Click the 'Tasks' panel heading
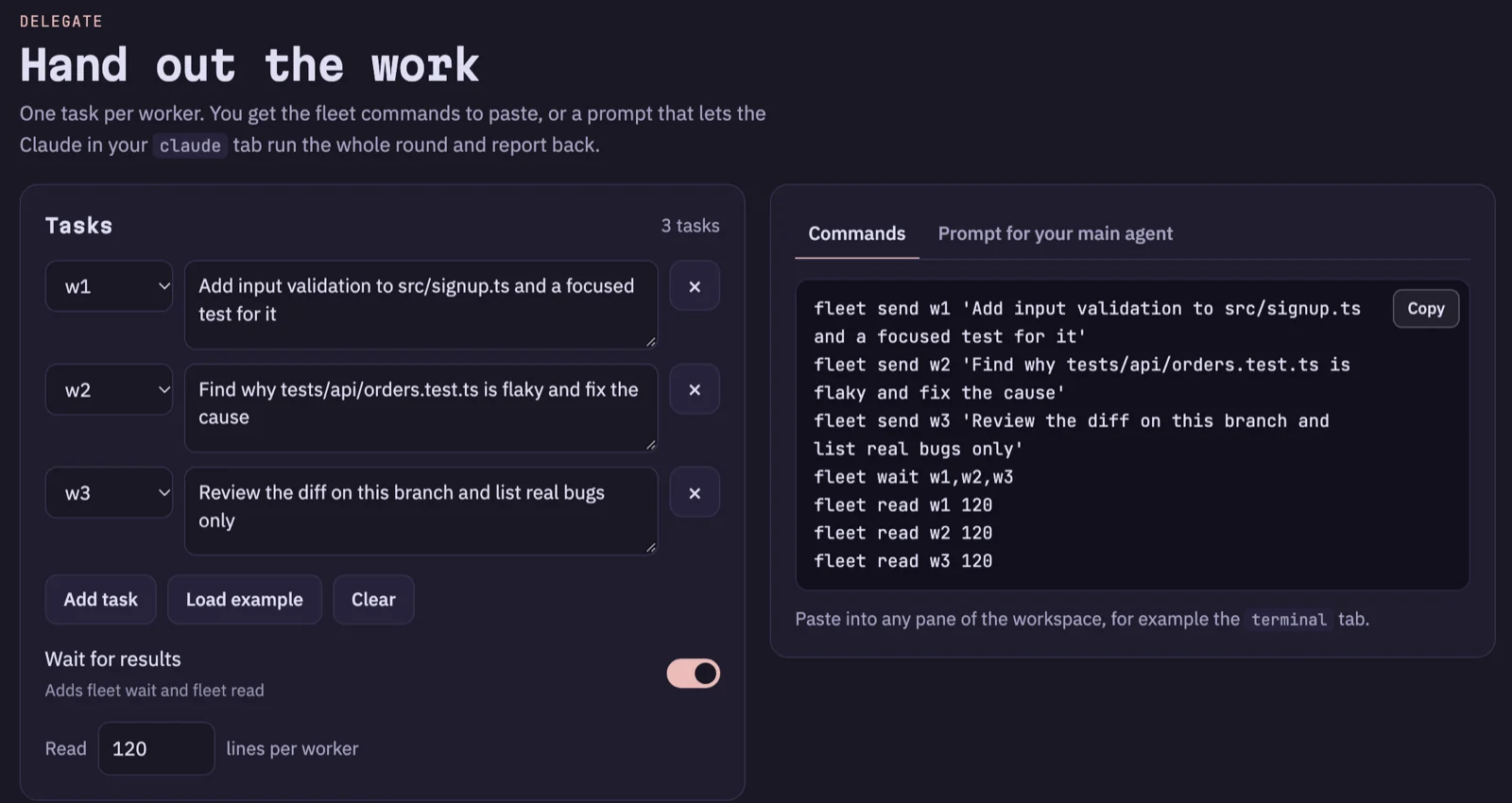The image size is (1512, 803). click(x=78, y=226)
